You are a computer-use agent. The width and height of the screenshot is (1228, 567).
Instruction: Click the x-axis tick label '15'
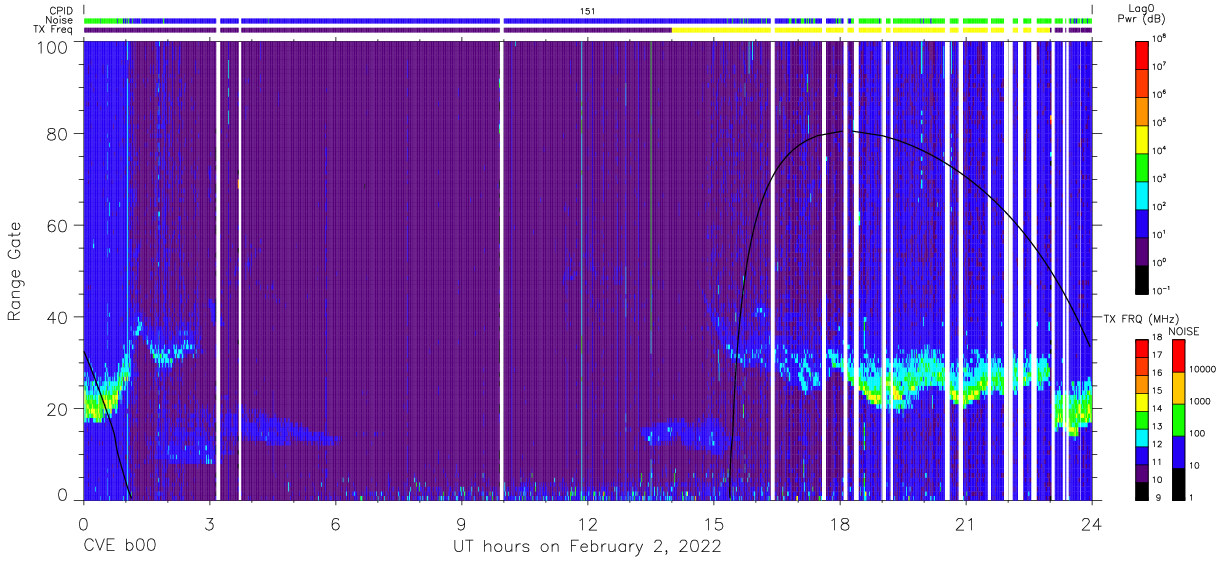(x=714, y=523)
